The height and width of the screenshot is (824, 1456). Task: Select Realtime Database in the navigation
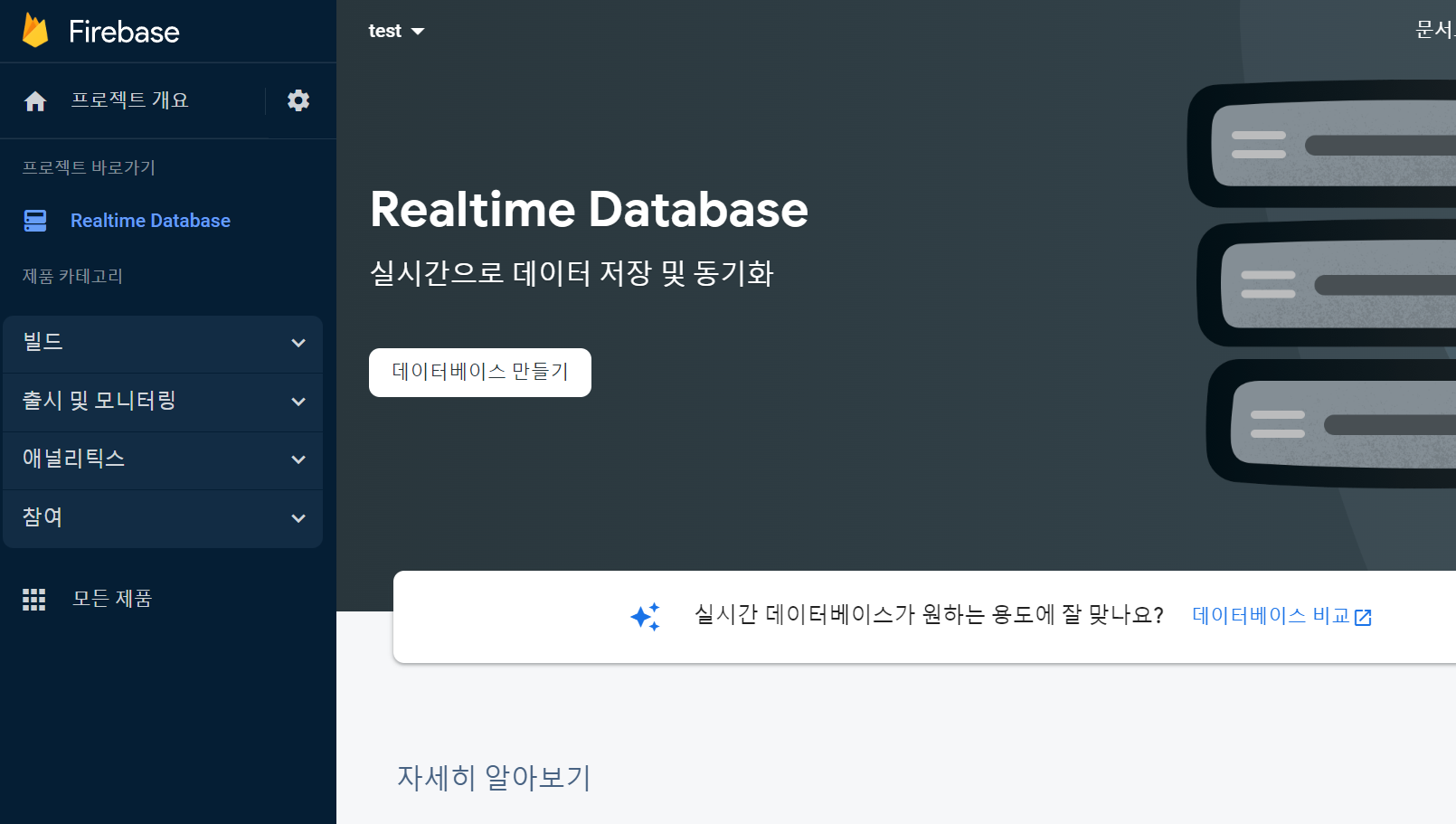coord(150,221)
